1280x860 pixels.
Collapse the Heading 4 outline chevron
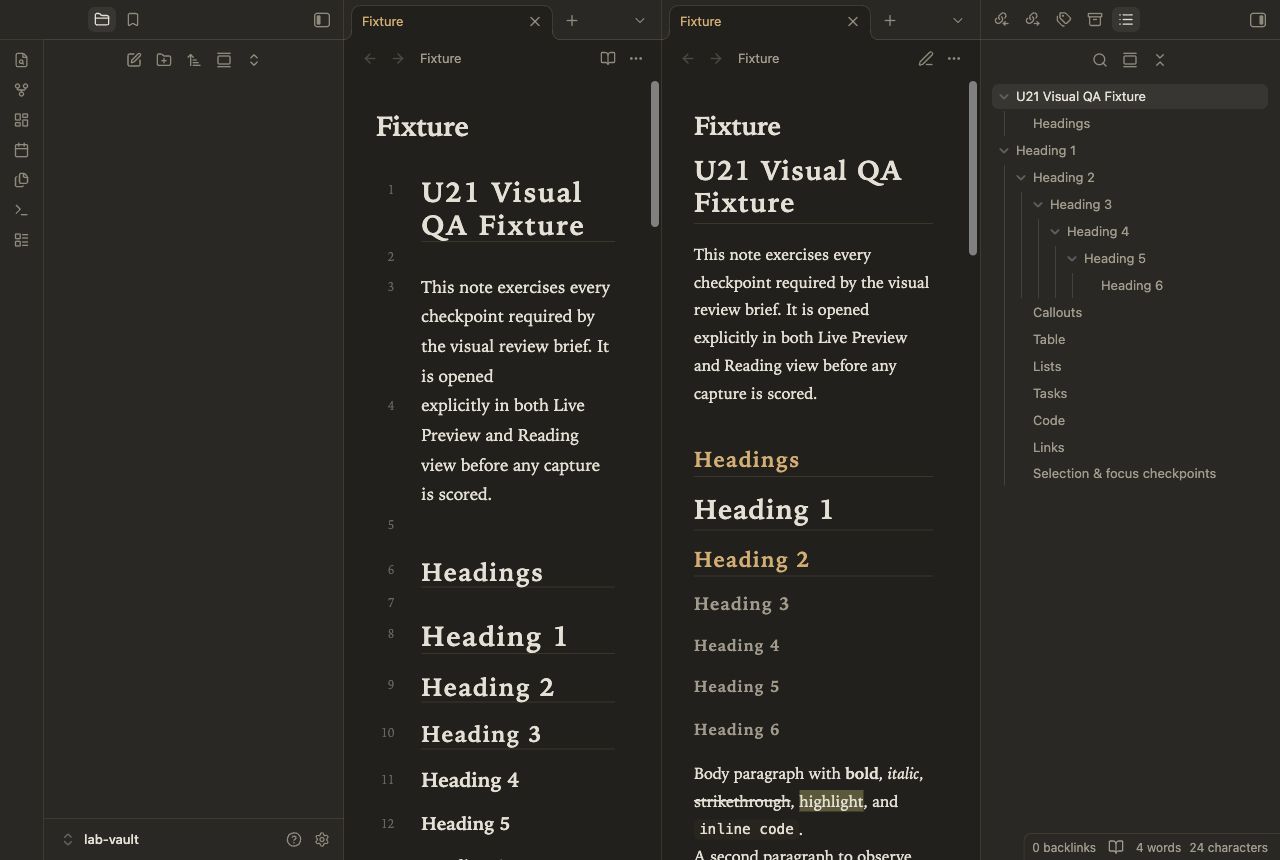[1055, 232]
